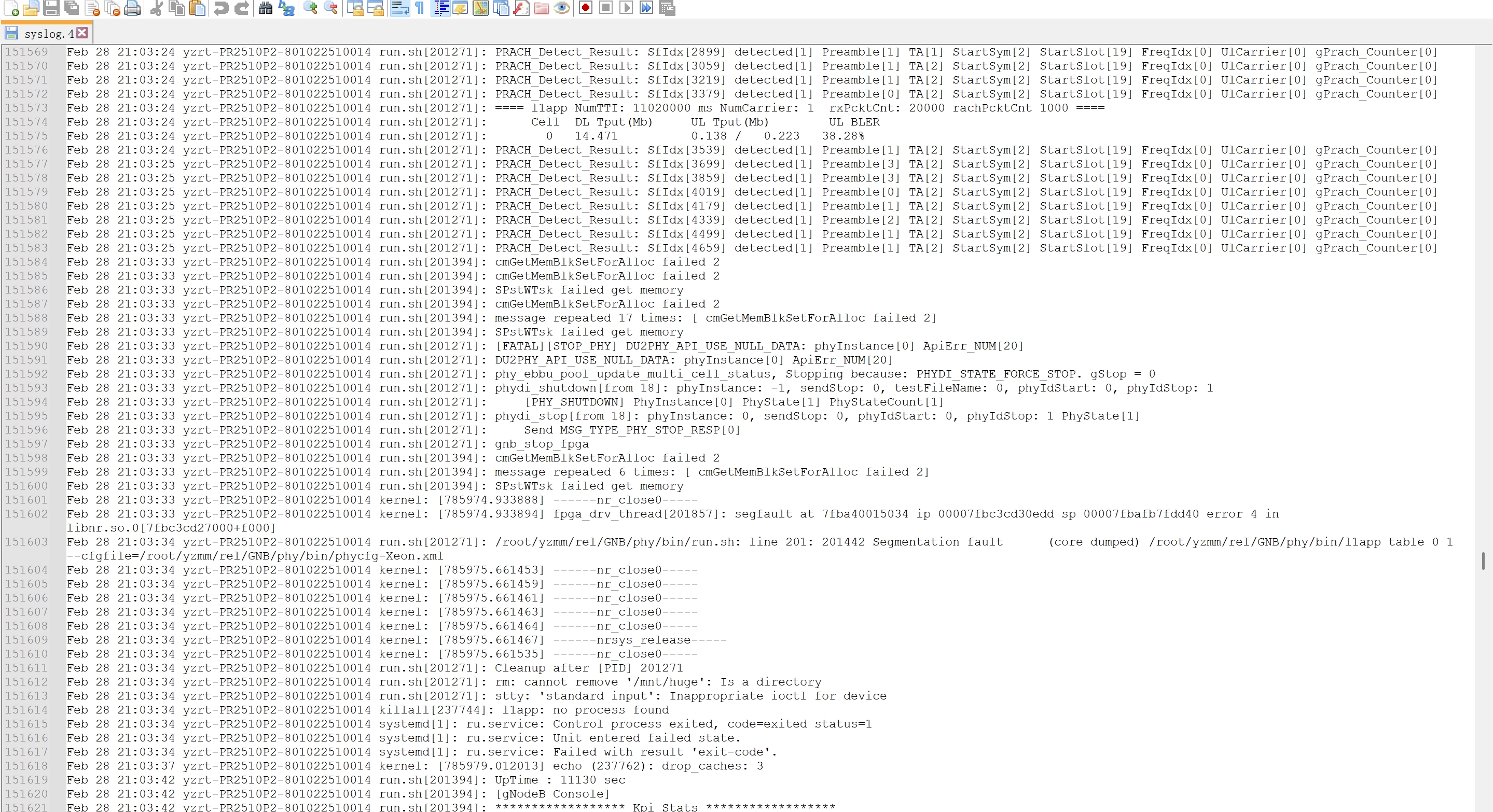The width and height of the screenshot is (1493, 812).
Task: Click 'Failed with result 'exit-code'.' text
Action: pyautogui.click(x=665, y=752)
